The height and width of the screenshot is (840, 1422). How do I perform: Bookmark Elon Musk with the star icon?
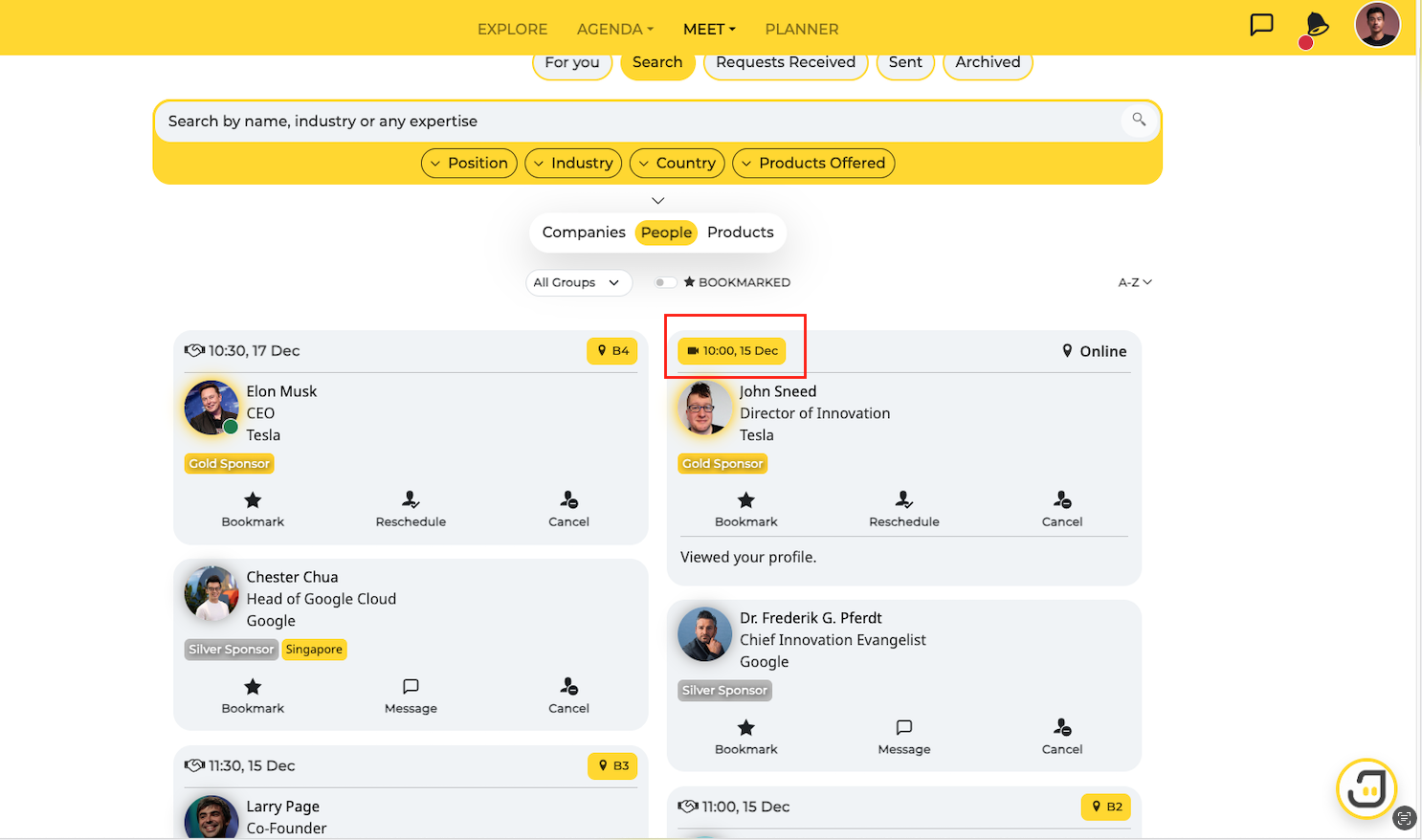coord(253,509)
